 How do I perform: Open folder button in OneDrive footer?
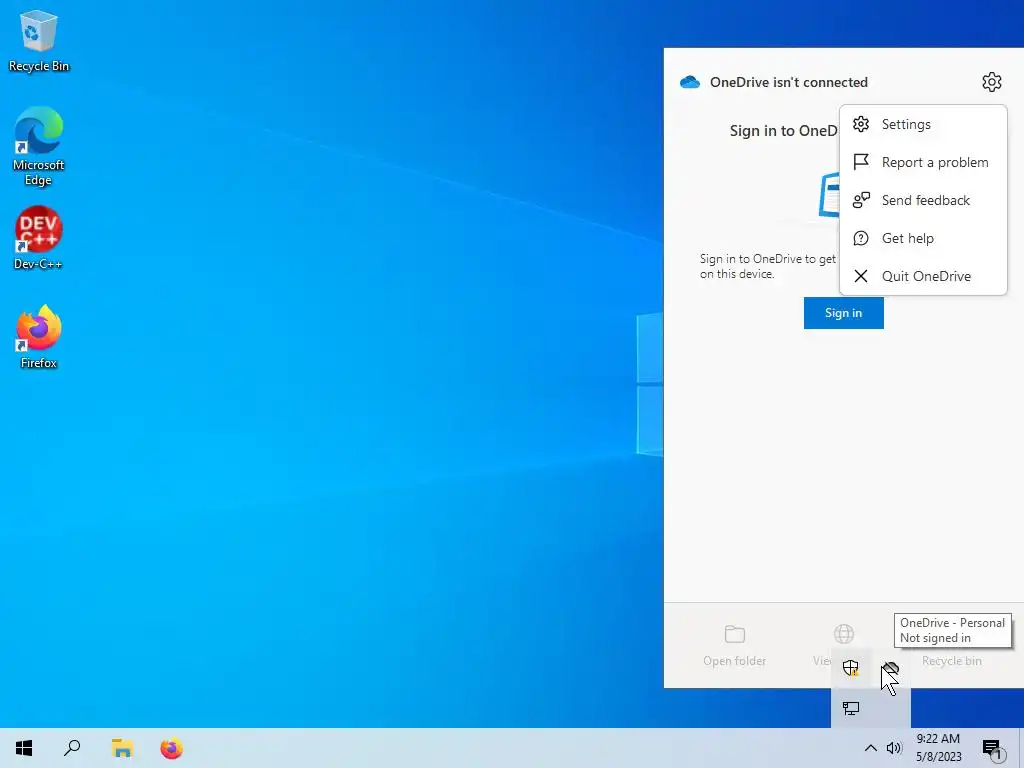735,645
